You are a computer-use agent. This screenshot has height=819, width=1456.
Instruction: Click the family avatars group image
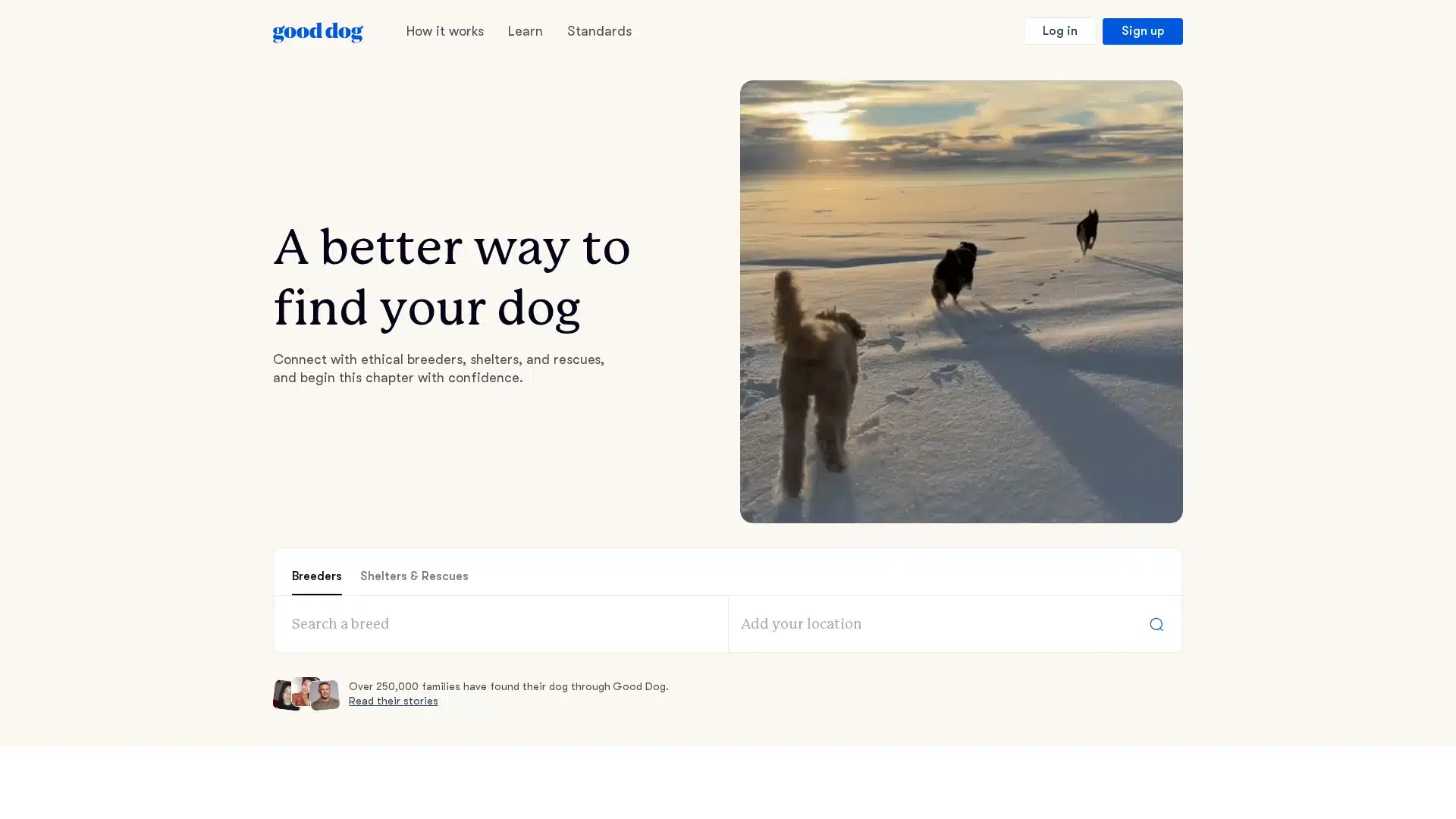click(x=306, y=694)
